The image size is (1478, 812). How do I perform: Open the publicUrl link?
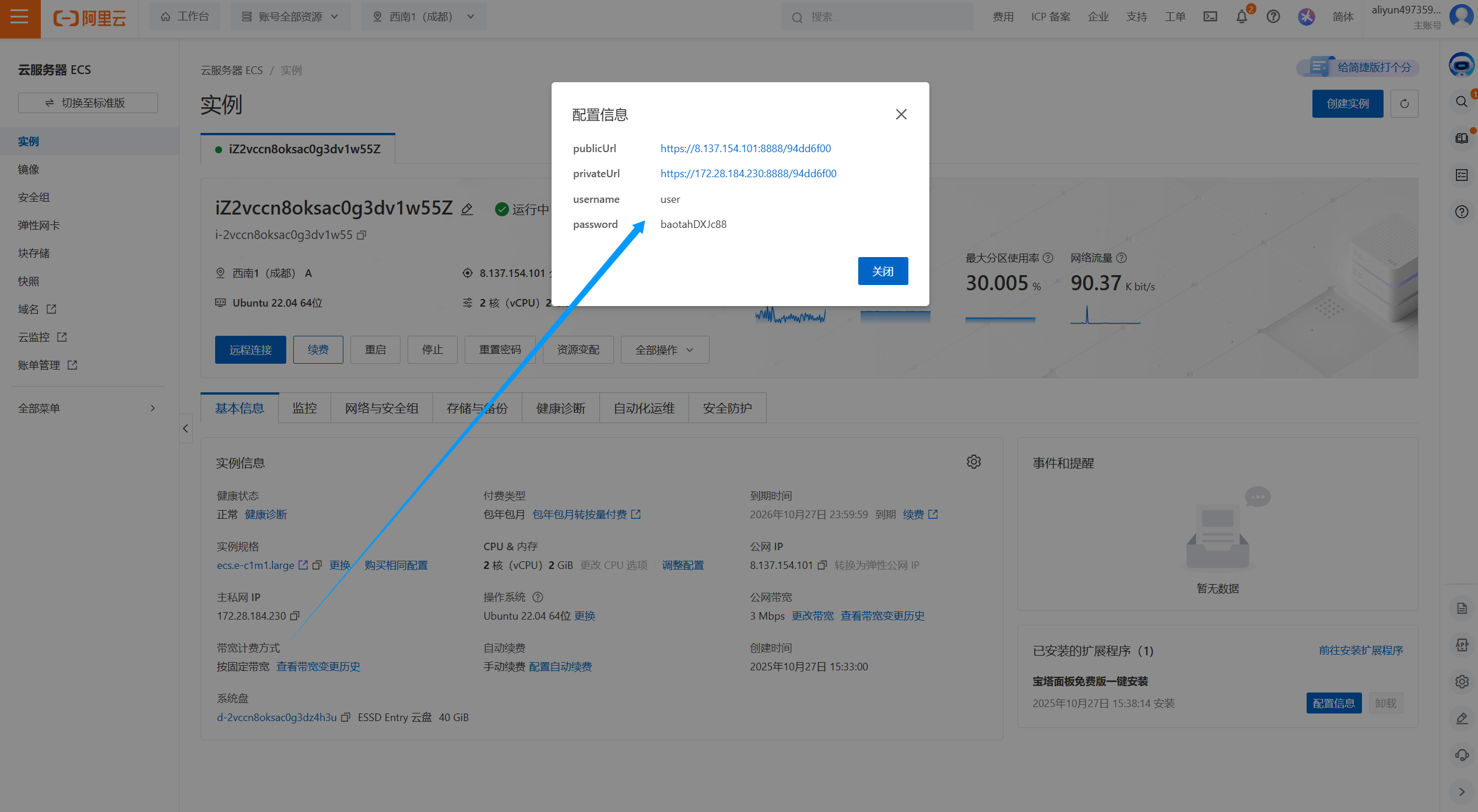tap(745, 149)
